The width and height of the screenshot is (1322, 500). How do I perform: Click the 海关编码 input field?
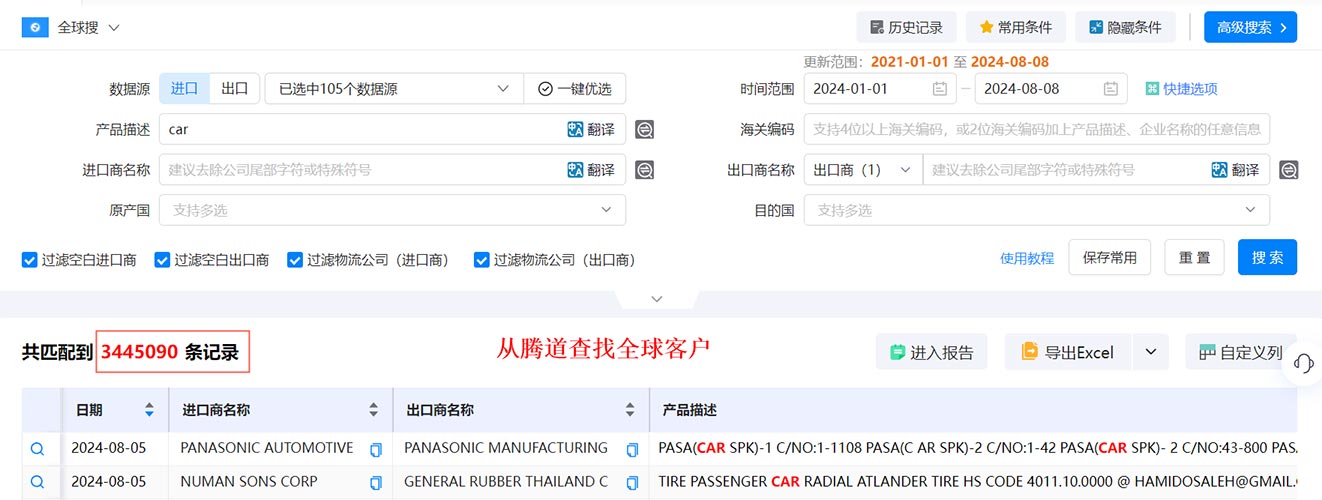point(1037,129)
